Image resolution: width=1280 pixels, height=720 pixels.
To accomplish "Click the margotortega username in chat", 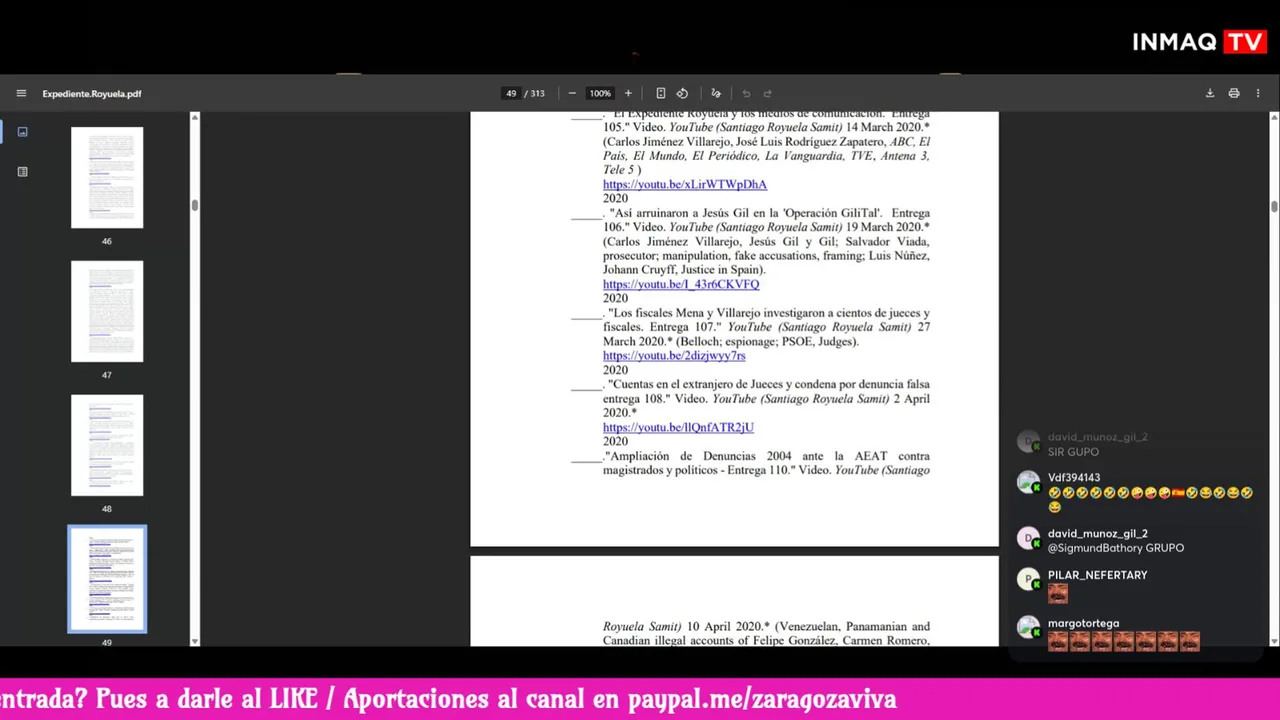I will click(1083, 623).
